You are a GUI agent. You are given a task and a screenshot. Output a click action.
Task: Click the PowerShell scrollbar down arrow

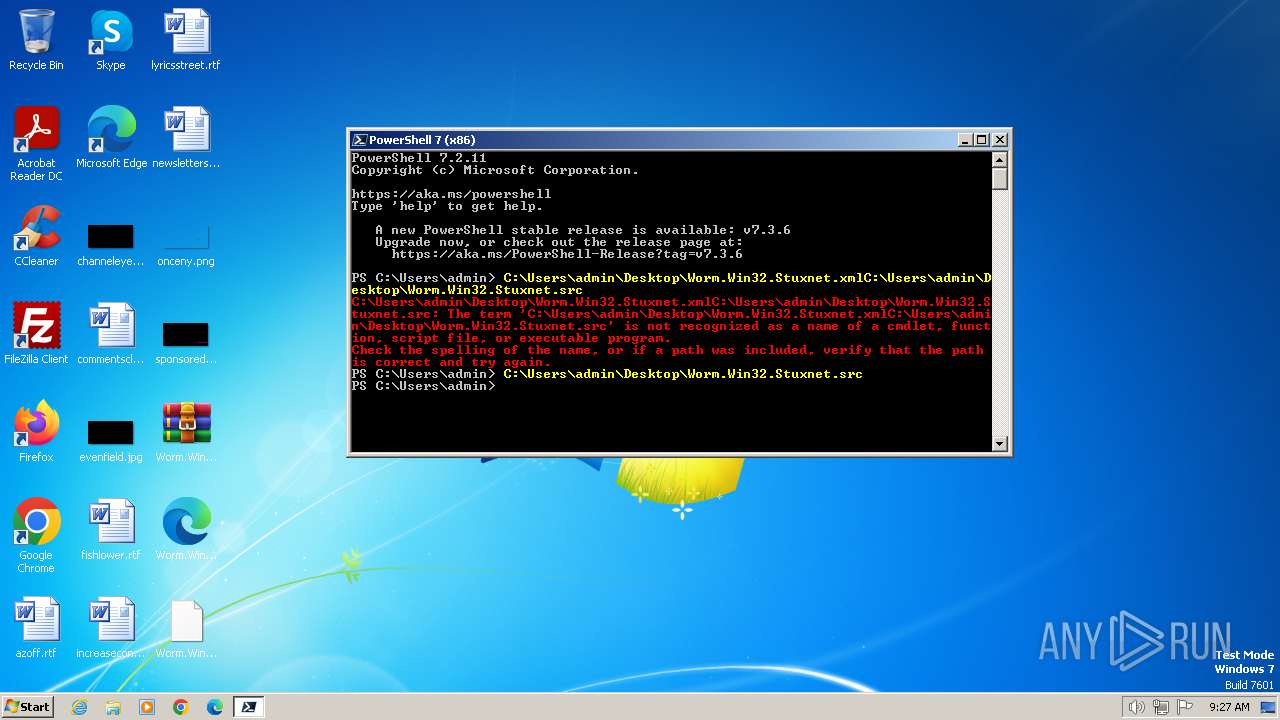pyautogui.click(x=1000, y=443)
